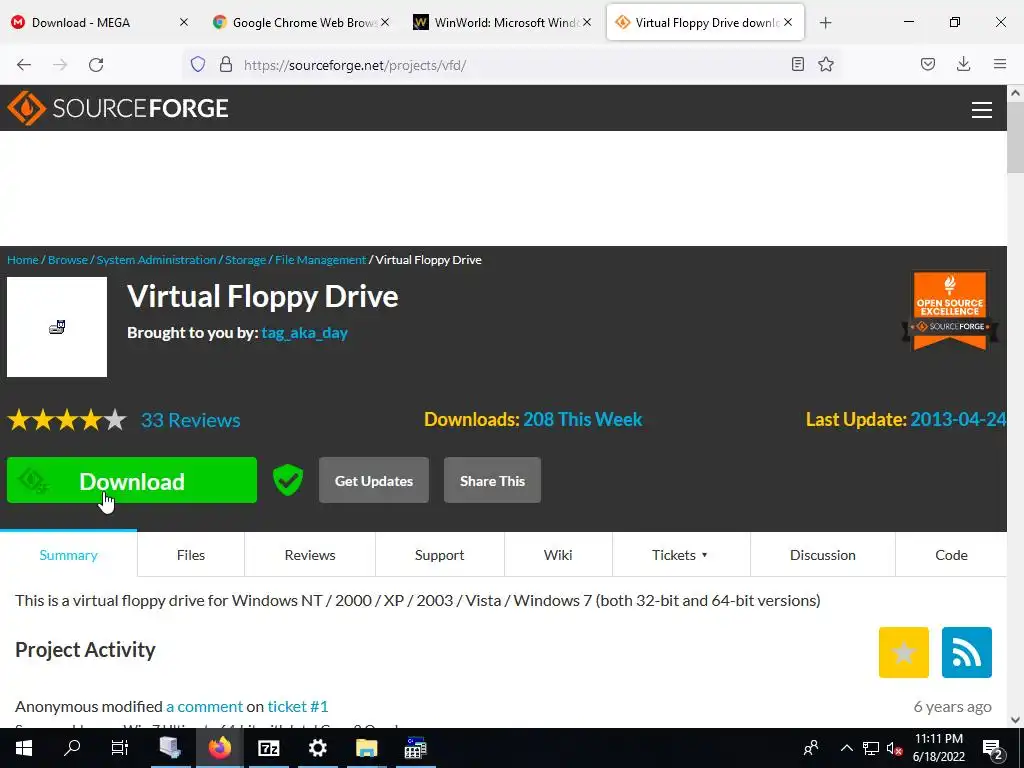
Task: Click the green Download button
Action: [132, 480]
